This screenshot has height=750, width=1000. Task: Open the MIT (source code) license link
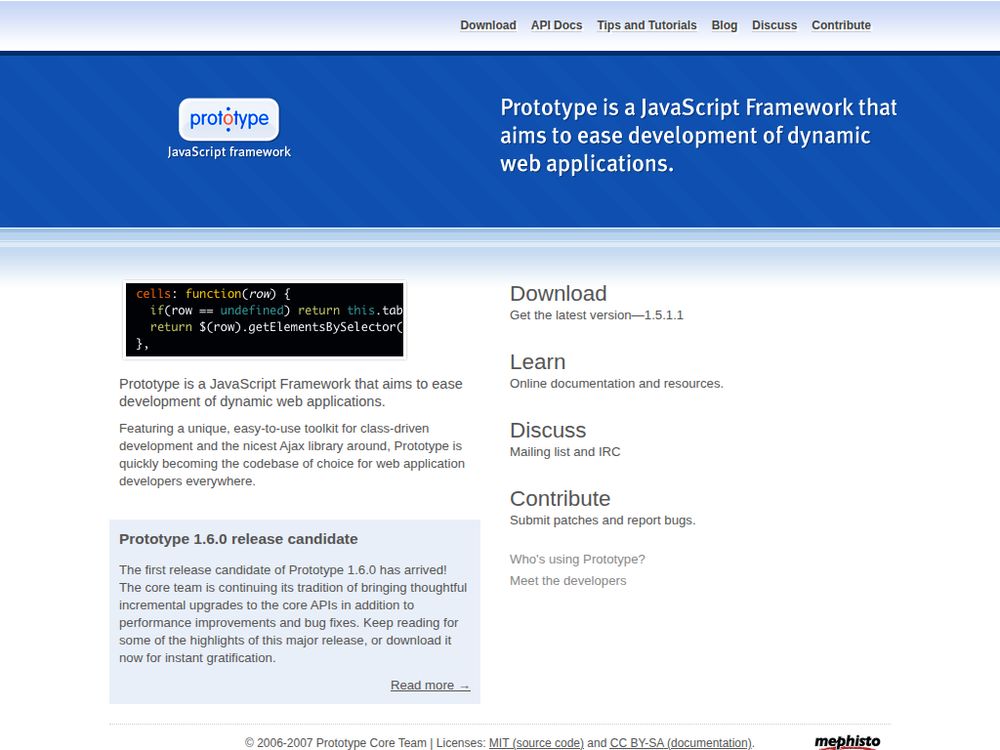[x=536, y=743]
